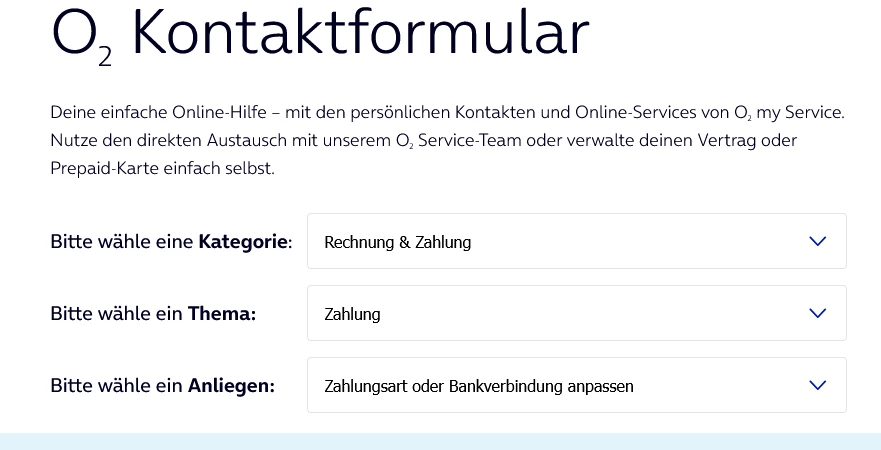Open the Anliegen dropdown showing Zahlungsart oder Bankverbindung anpassen
The width and height of the screenshot is (881, 450).
click(576, 385)
